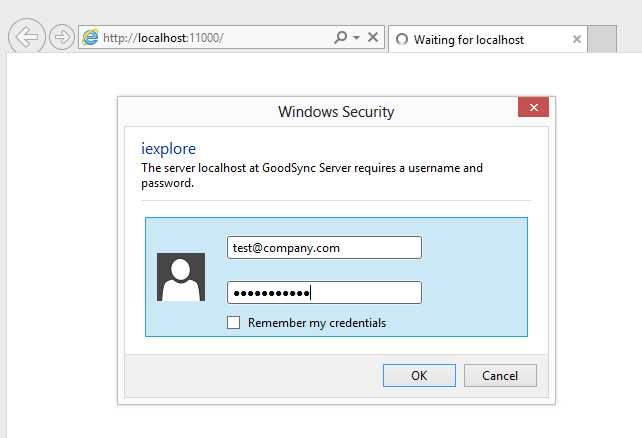Click the loading spinner icon on the tab
The image size is (642, 438).
click(402, 40)
